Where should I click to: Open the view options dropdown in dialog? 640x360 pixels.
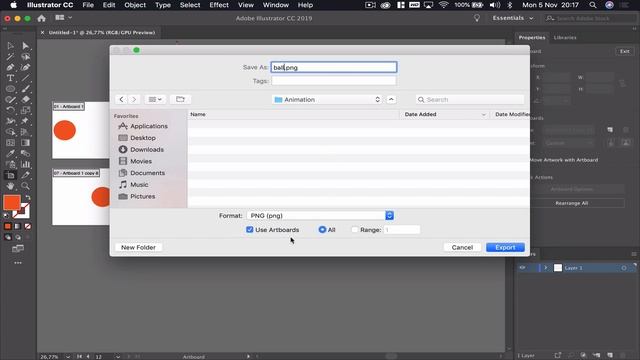click(155, 99)
